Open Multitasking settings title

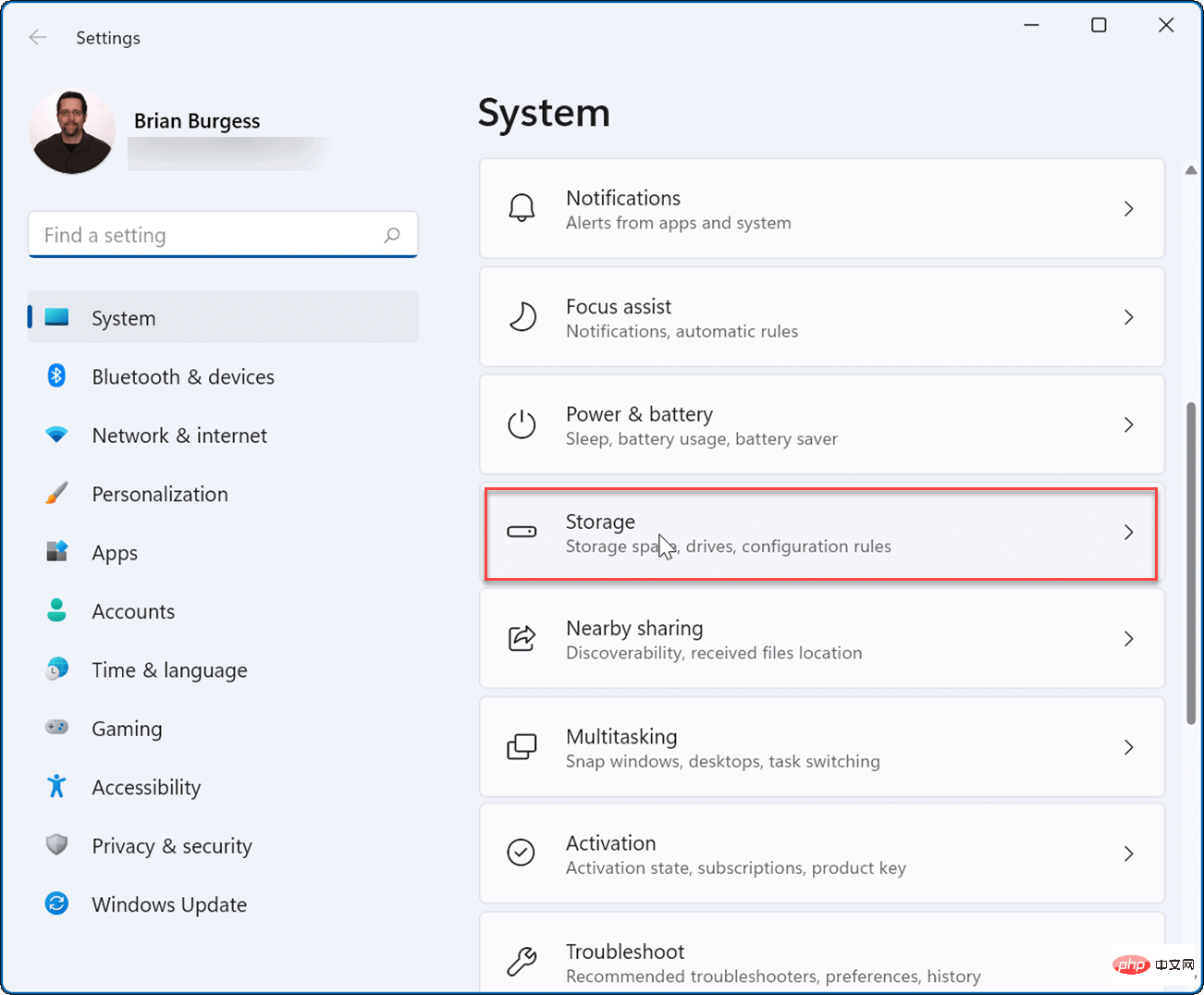(x=621, y=736)
